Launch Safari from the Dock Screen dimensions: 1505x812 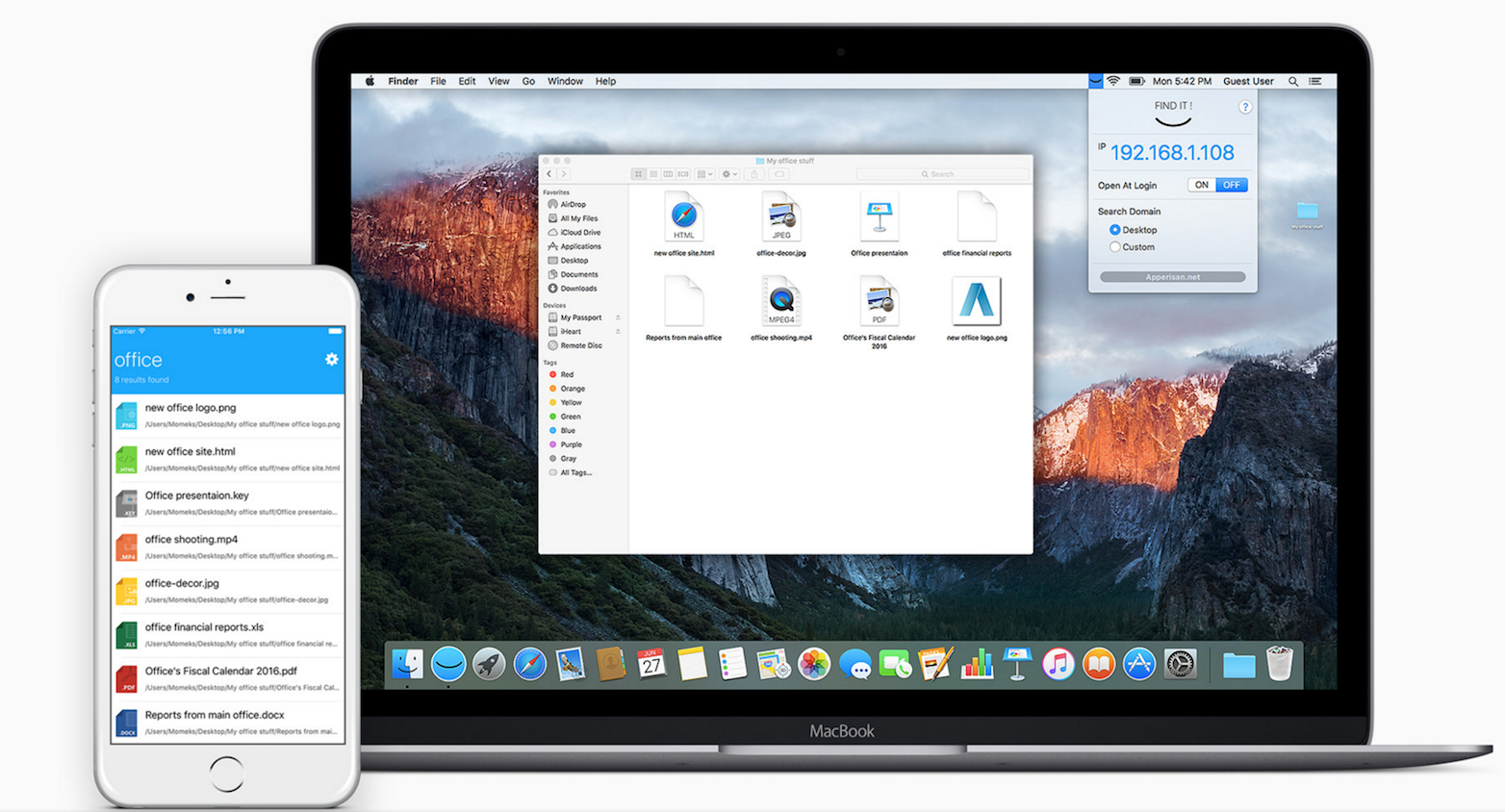pyautogui.click(x=530, y=664)
